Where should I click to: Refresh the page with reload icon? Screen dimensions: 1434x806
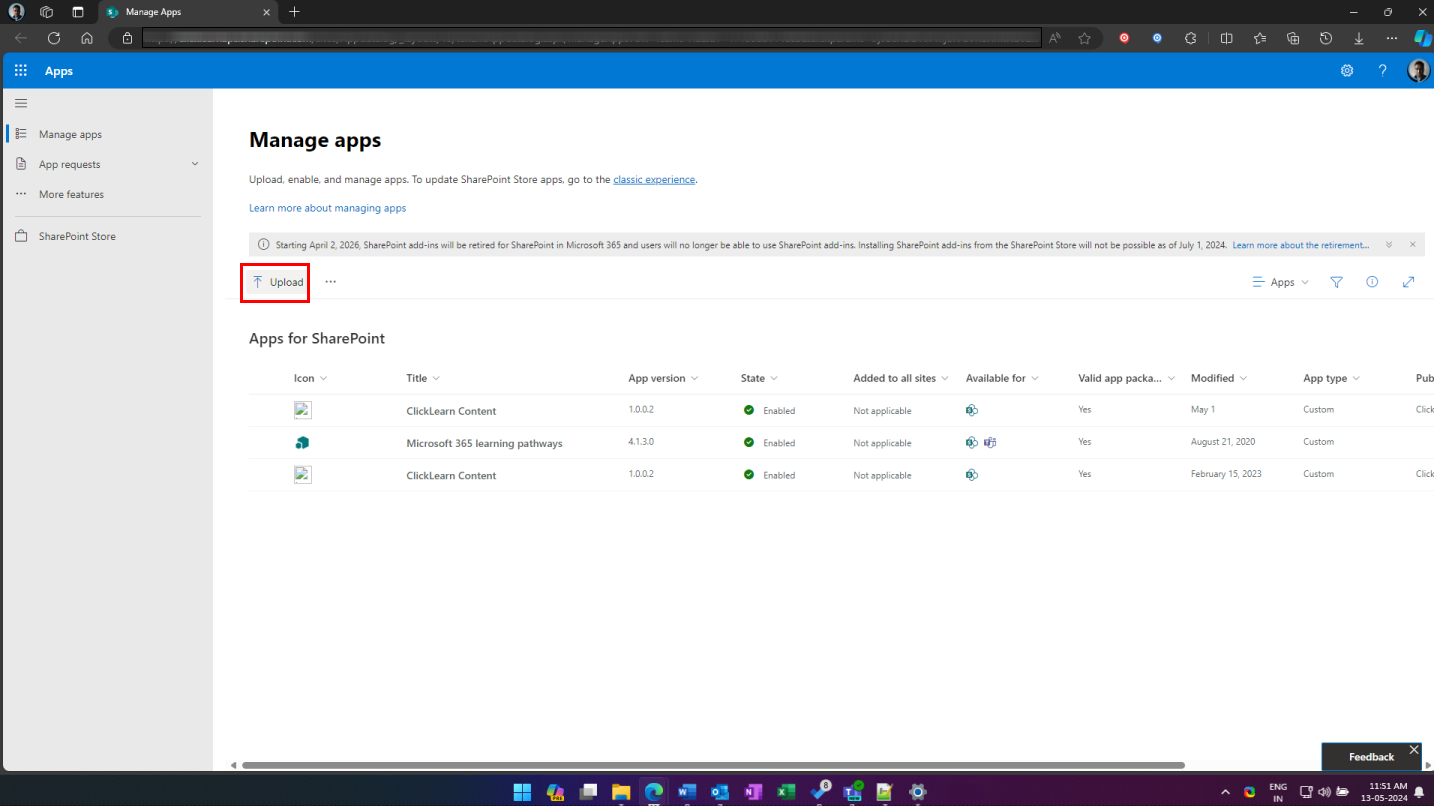coord(54,38)
